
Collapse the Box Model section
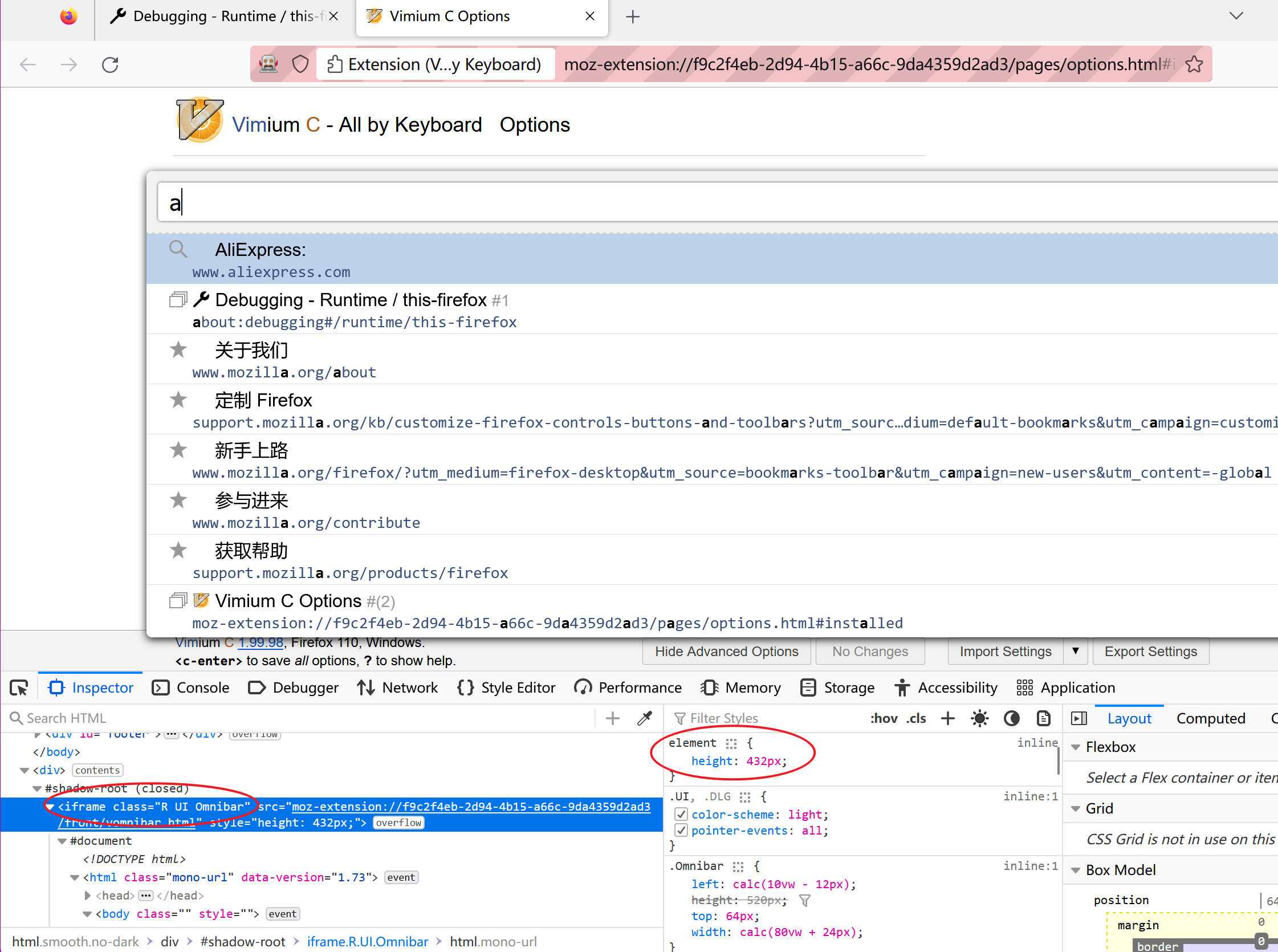pyautogui.click(x=1076, y=870)
